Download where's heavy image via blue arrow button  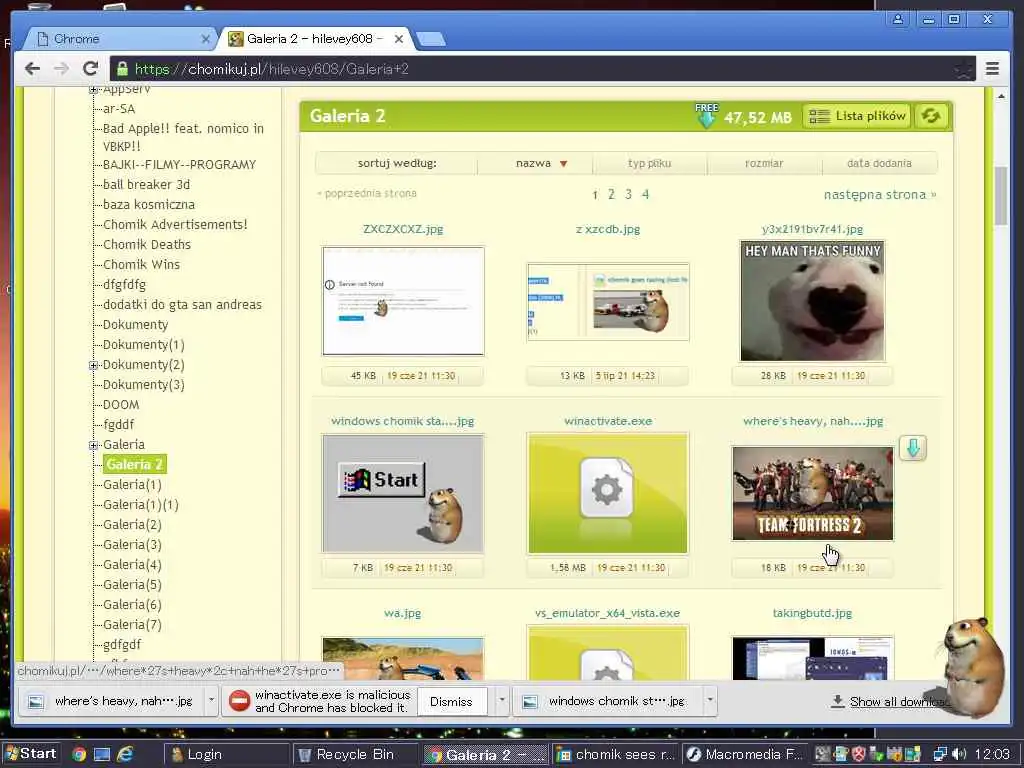pos(912,448)
